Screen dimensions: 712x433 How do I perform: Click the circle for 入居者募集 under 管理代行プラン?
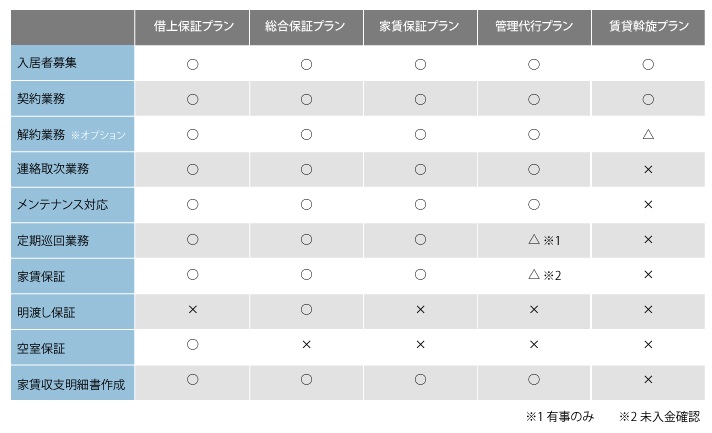pos(534,64)
